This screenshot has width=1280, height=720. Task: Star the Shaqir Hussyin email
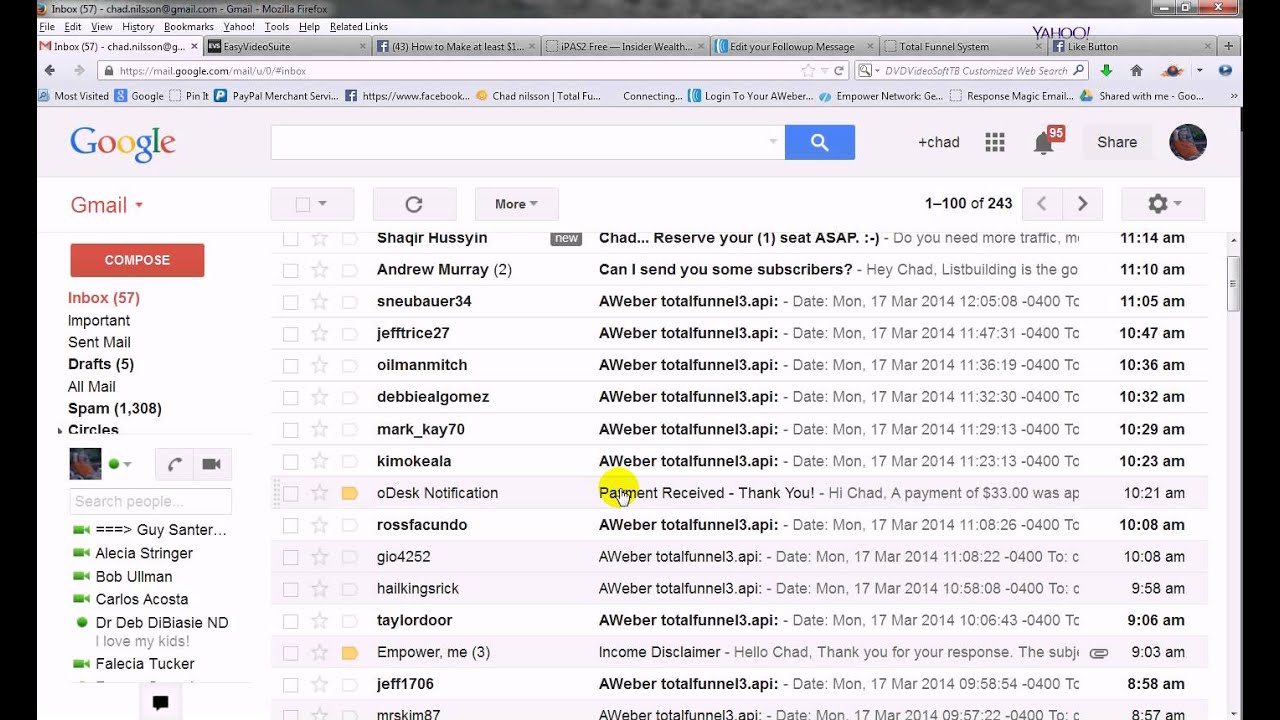point(319,238)
